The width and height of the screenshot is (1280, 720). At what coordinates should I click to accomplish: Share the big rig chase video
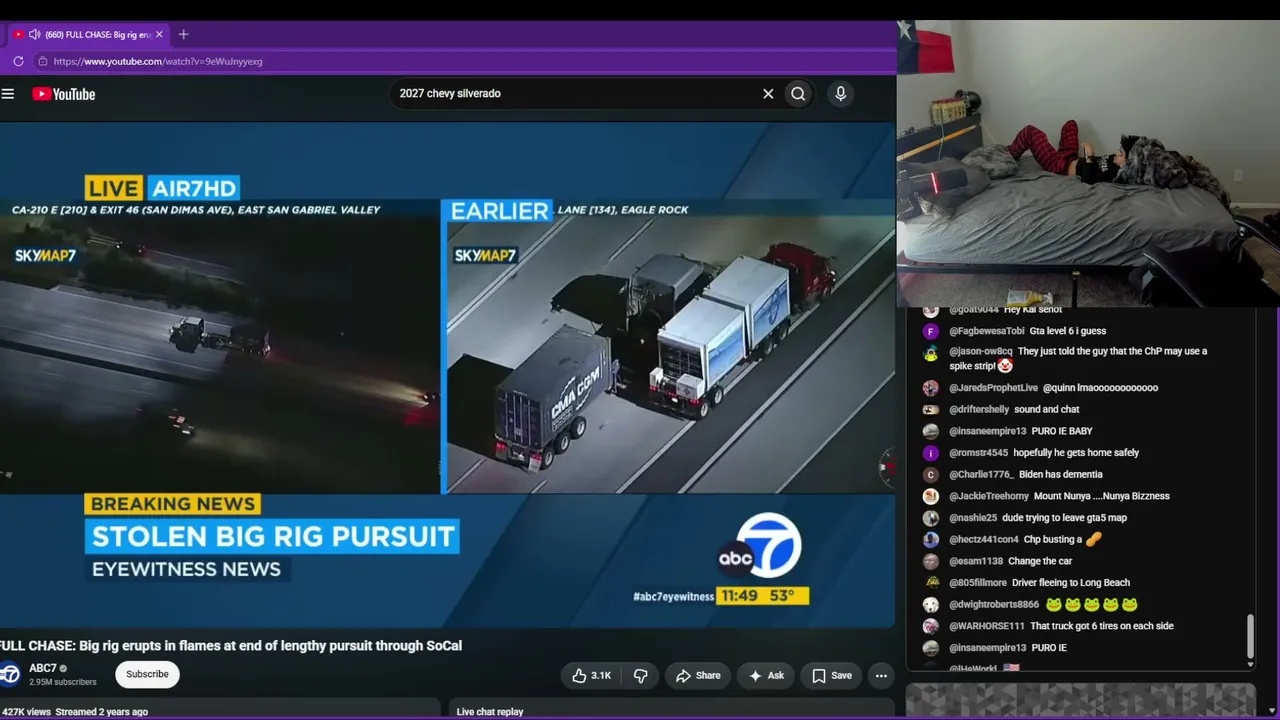click(x=698, y=676)
